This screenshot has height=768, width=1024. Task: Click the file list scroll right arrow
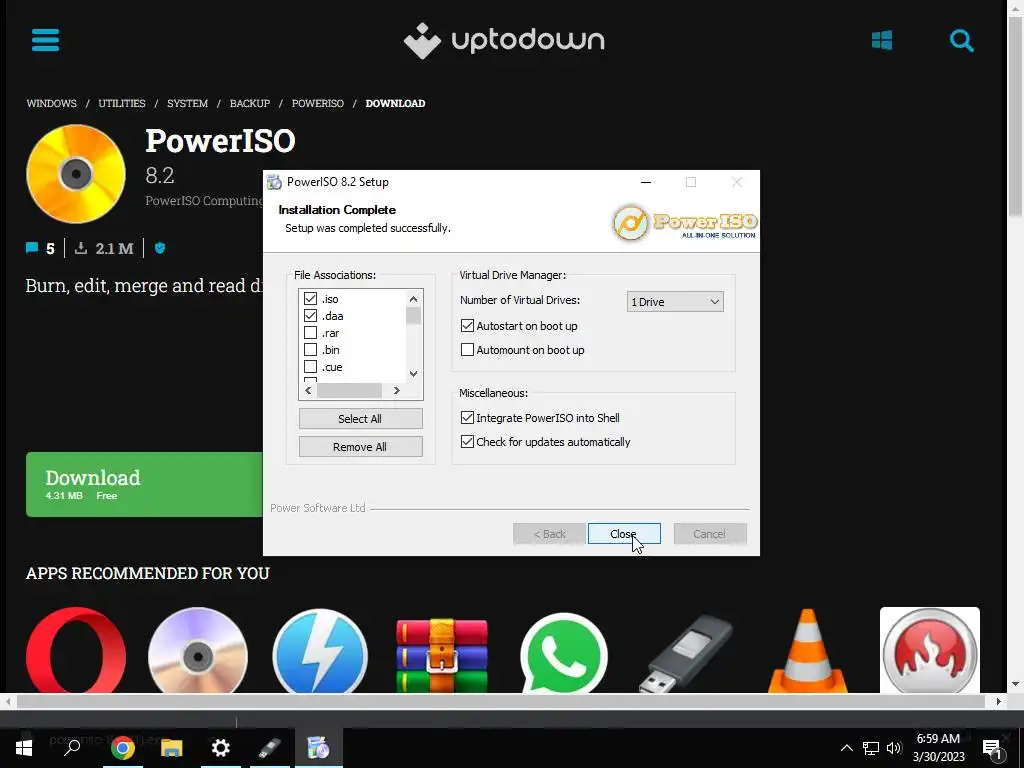[396, 390]
